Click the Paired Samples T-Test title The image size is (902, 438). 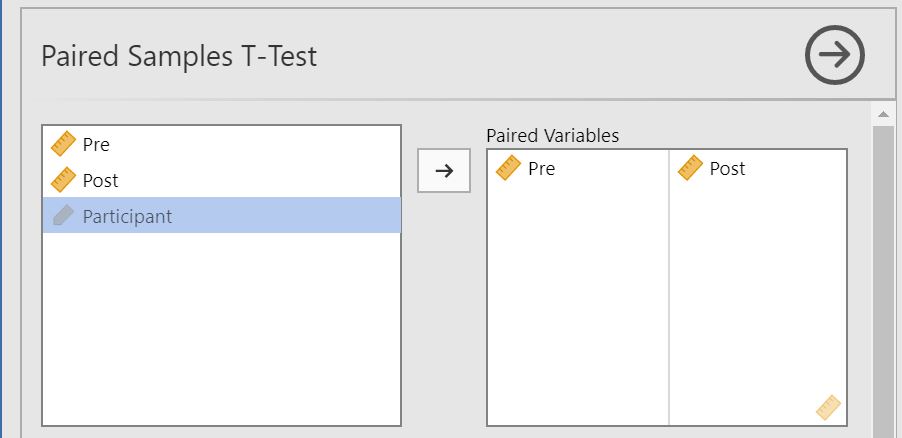[x=179, y=56]
